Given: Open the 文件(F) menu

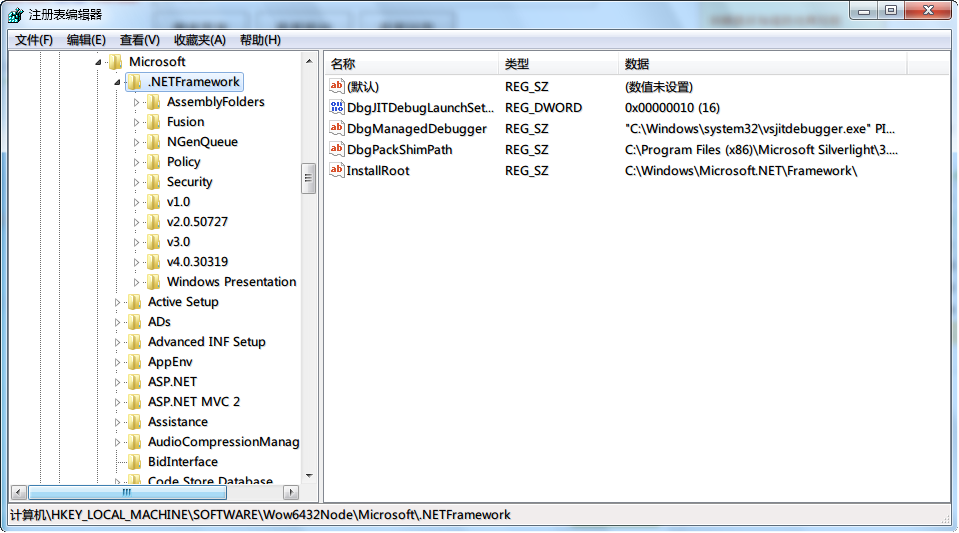Looking at the screenshot, I should click(x=34, y=40).
